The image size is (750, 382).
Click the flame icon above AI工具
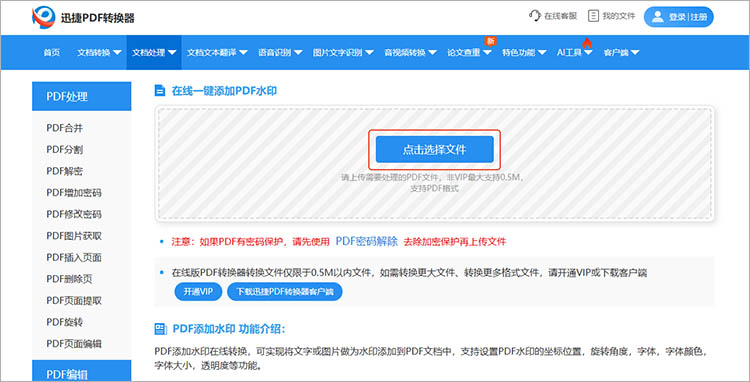tap(587, 43)
